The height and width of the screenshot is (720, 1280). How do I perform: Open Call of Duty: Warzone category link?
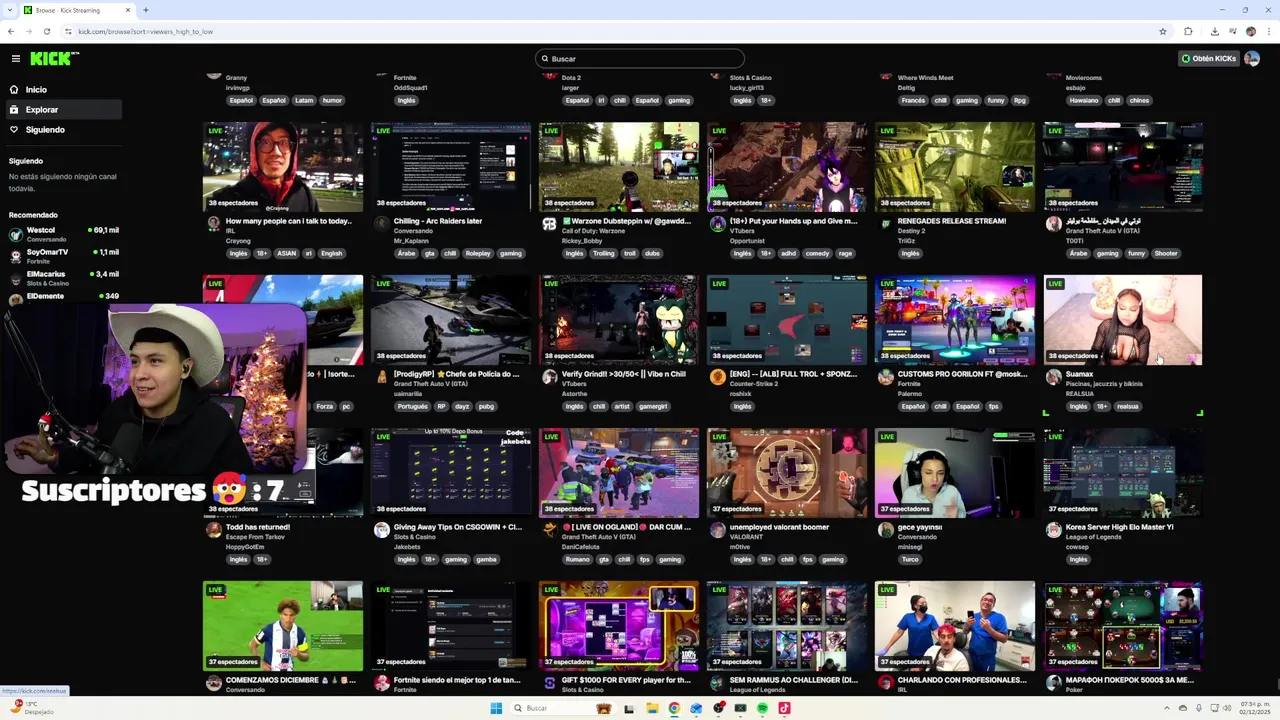(x=593, y=231)
